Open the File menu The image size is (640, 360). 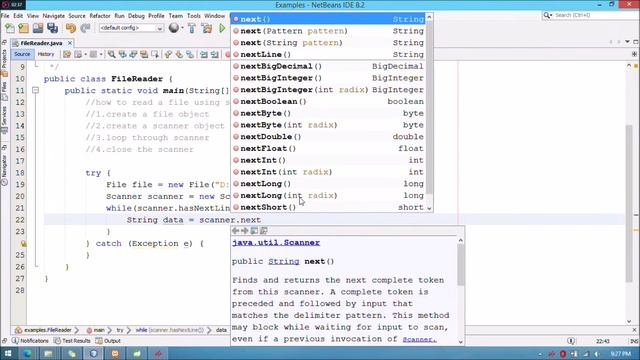(5, 16)
